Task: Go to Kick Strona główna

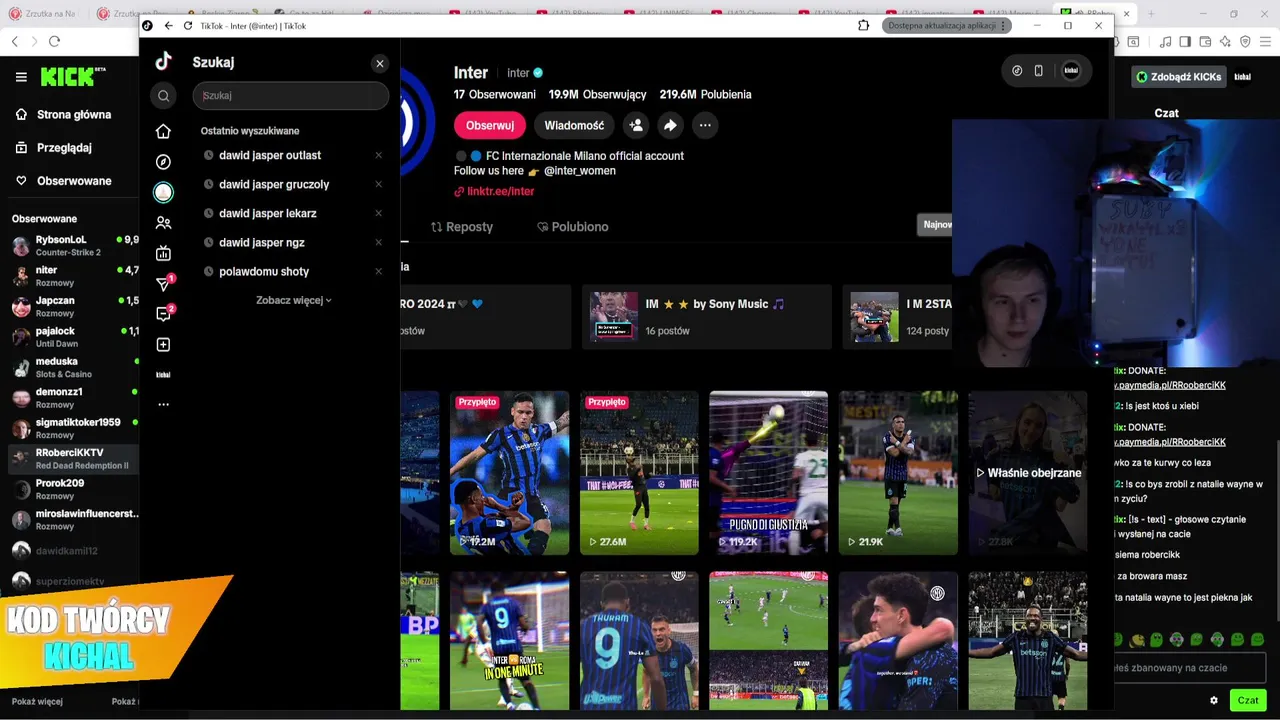Action: [x=64, y=114]
